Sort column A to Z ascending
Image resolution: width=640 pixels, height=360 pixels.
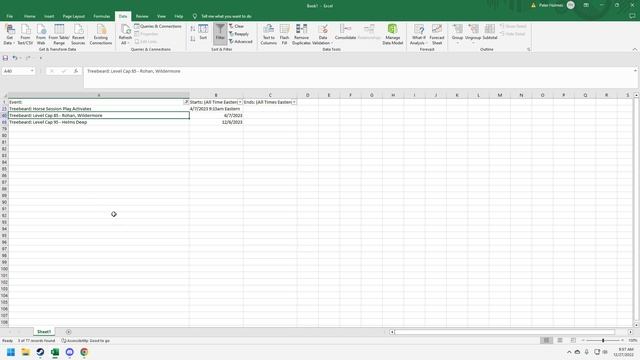[193, 29]
